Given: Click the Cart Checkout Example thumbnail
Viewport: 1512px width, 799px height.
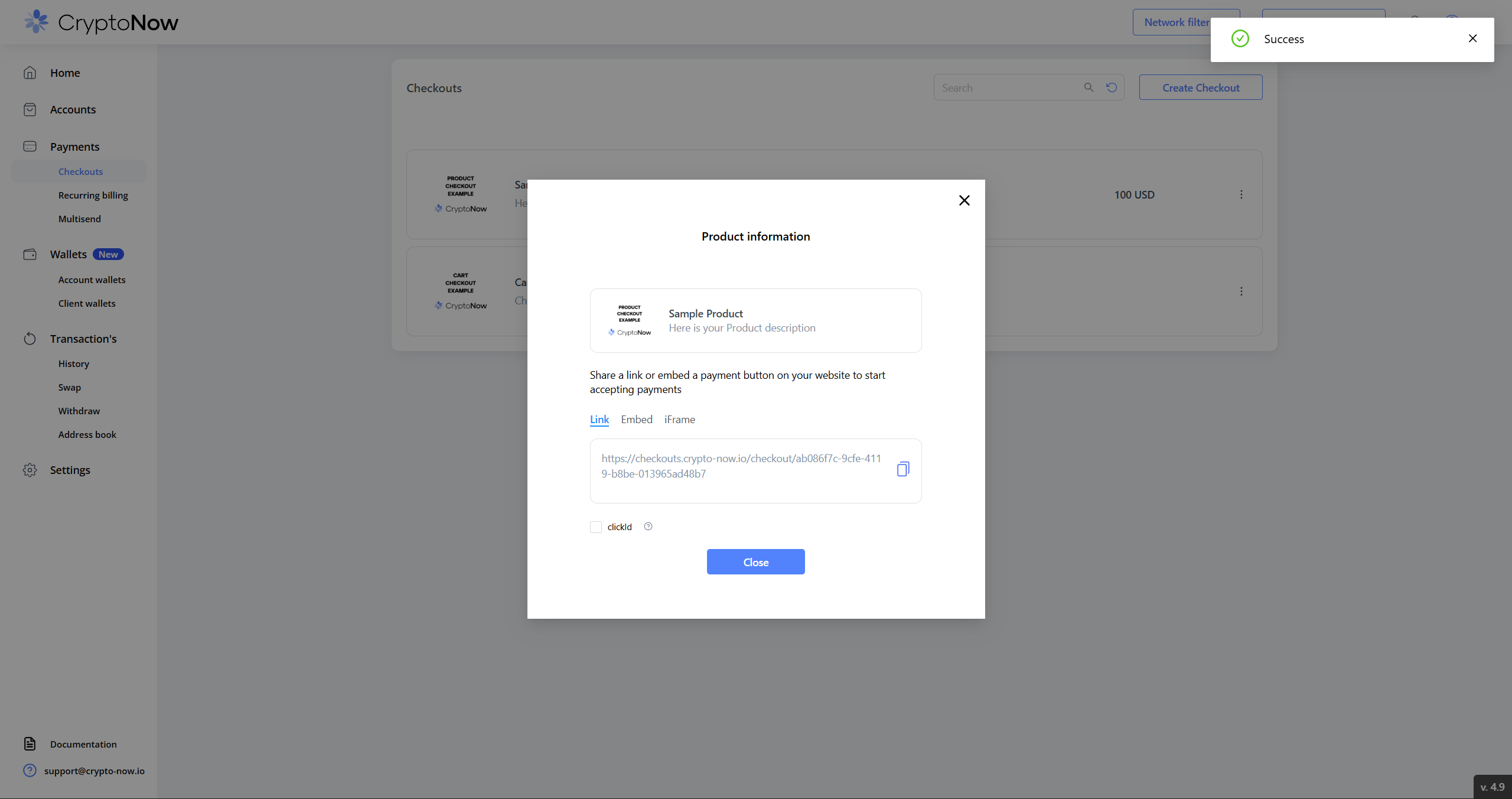Looking at the screenshot, I should [x=461, y=291].
